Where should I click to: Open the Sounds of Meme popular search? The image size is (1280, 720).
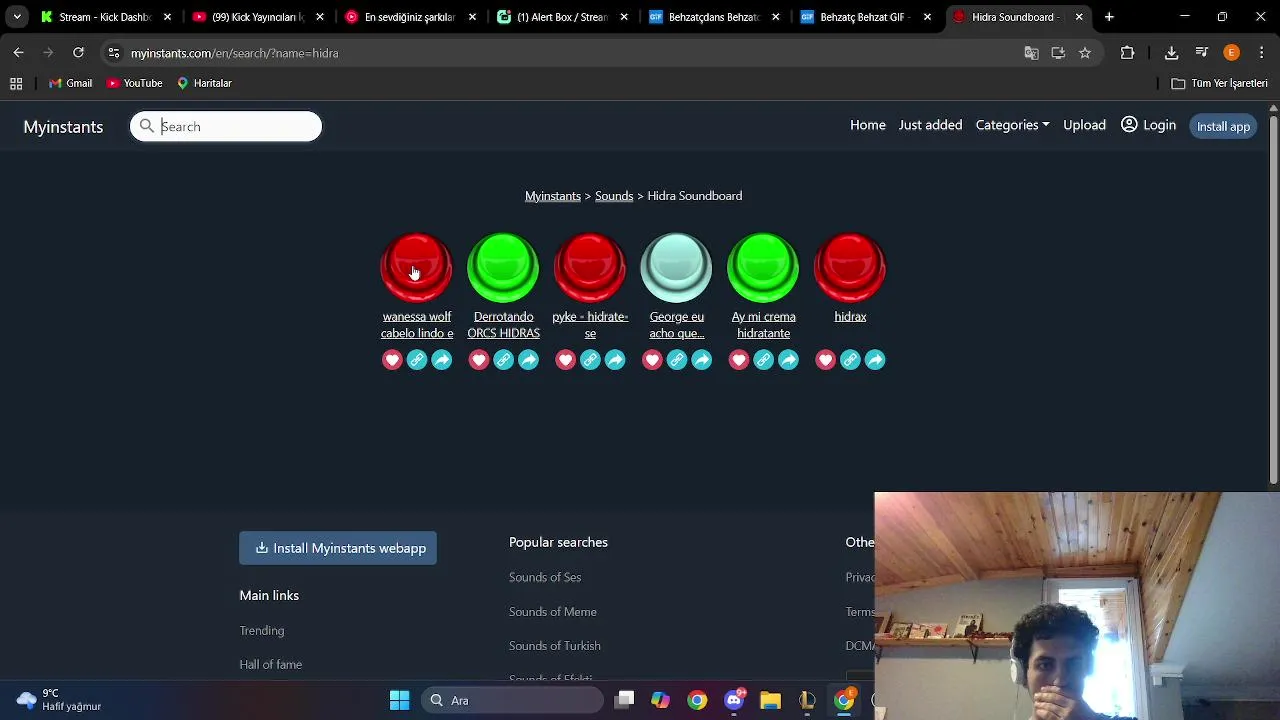pyautogui.click(x=553, y=612)
